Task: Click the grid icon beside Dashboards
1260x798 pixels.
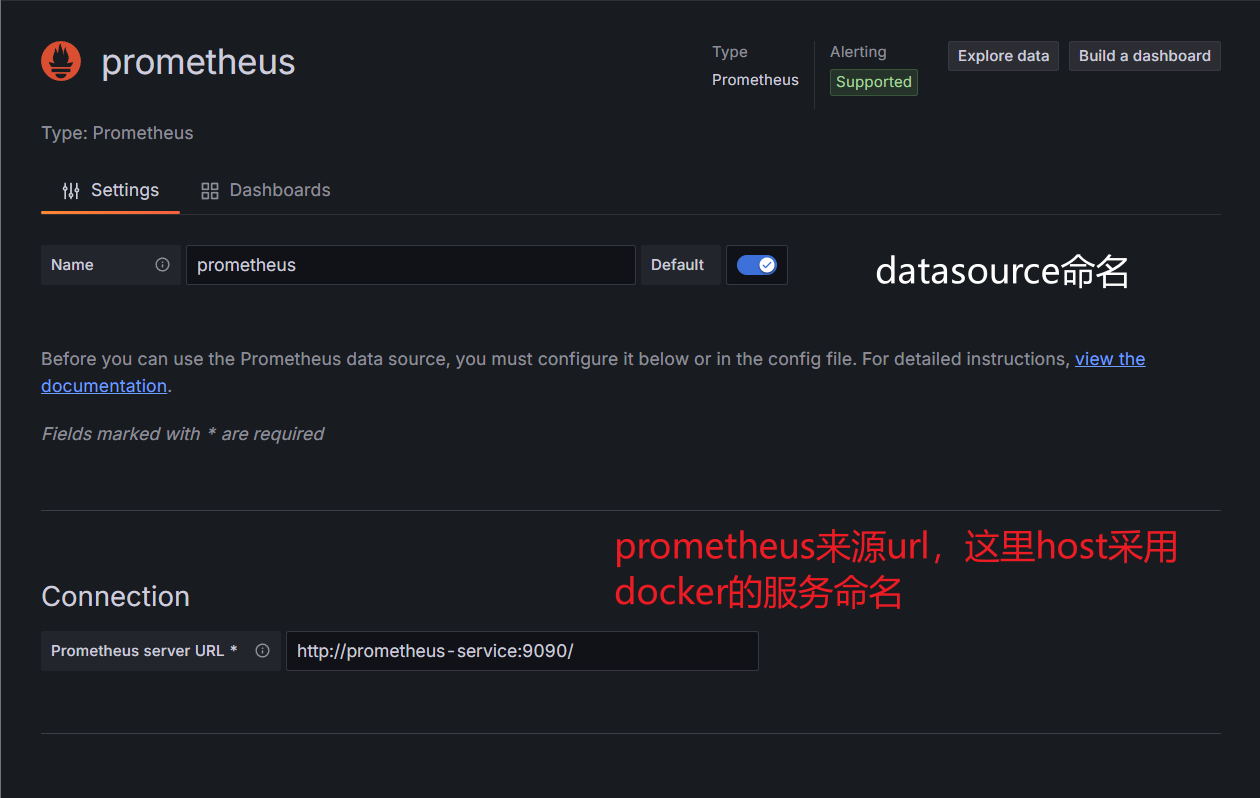Action: click(209, 191)
